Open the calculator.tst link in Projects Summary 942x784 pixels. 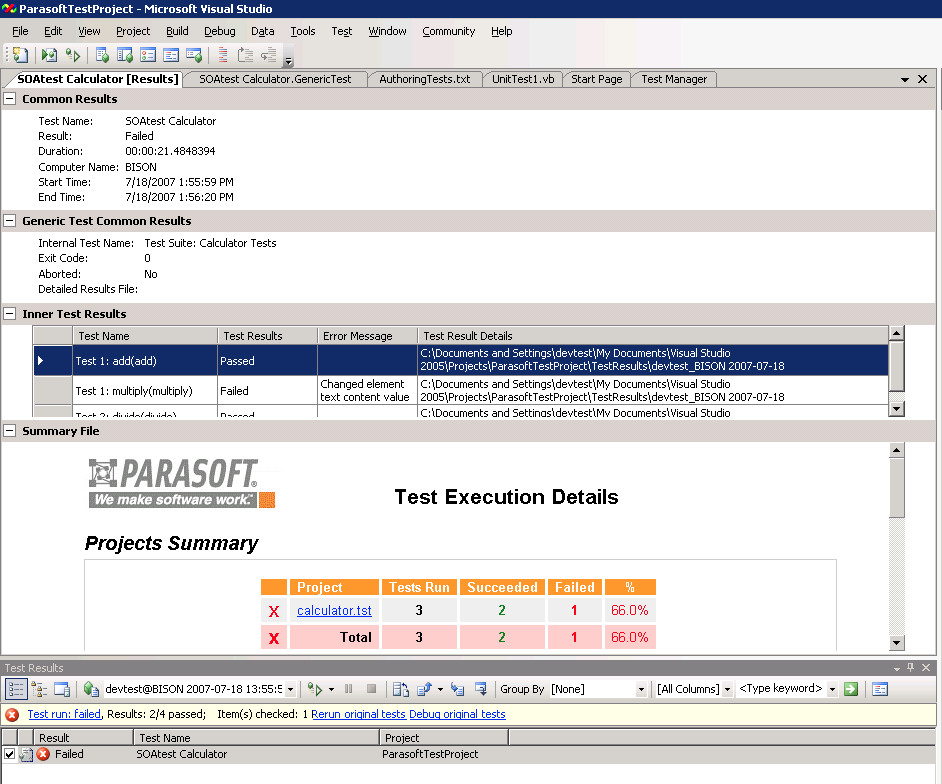tap(334, 610)
